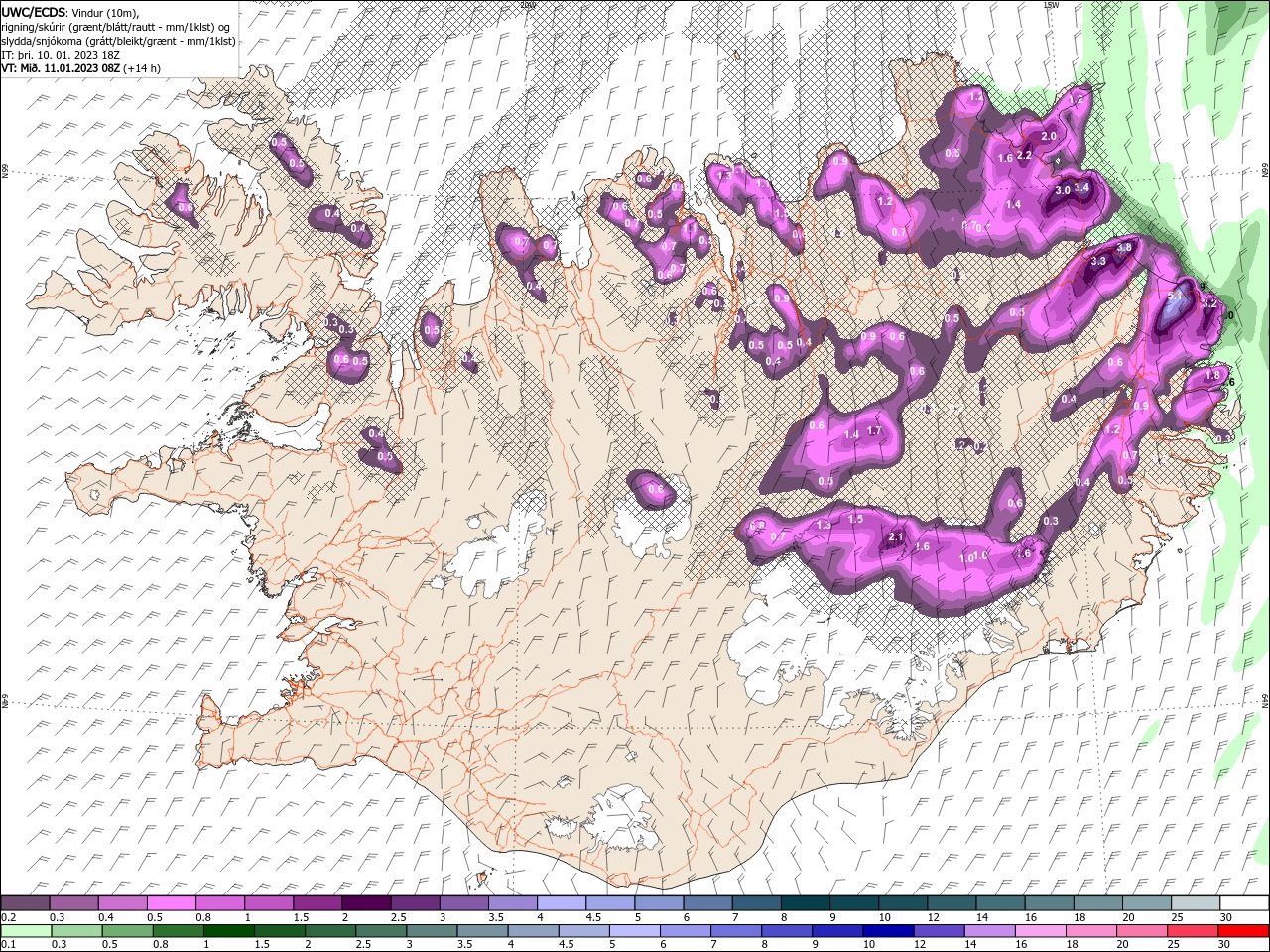This screenshot has height=952, width=1270.
Task: Click the snow scale label 4.5
Action: (x=594, y=917)
